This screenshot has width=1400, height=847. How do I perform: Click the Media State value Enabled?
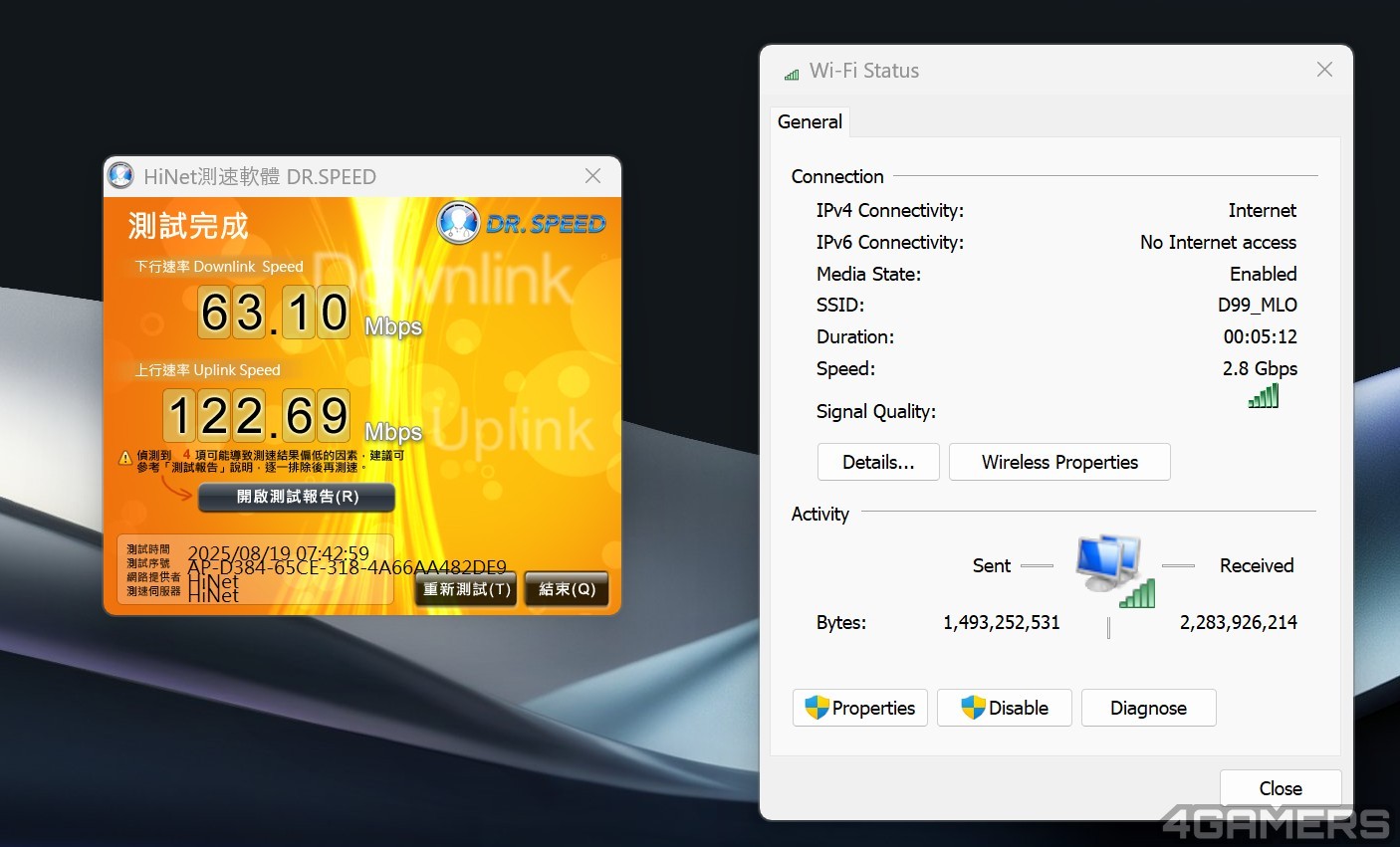1263,274
